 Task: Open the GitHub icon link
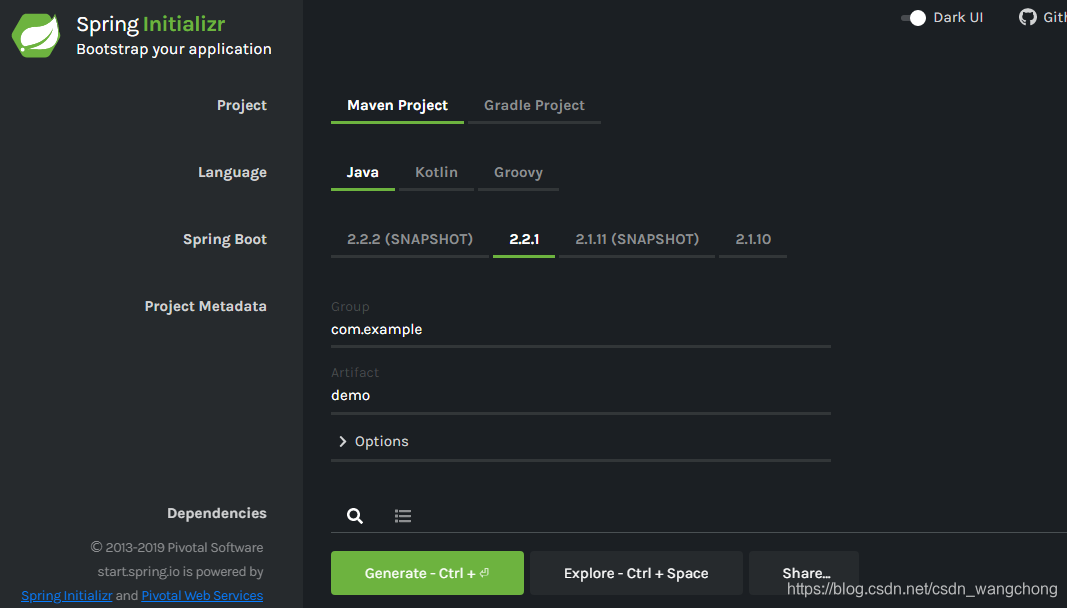tap(1028, 17)
